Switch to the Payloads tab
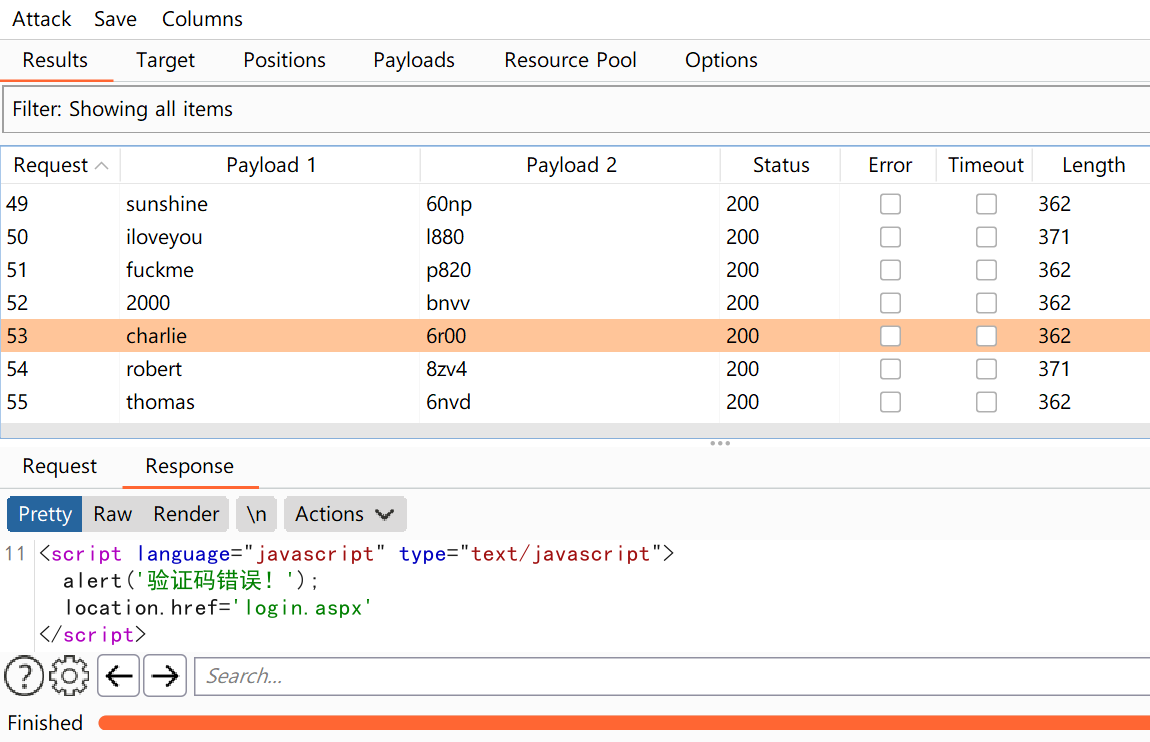The height and width of the screenshot is (742, 1150). [x=414, y=60]
